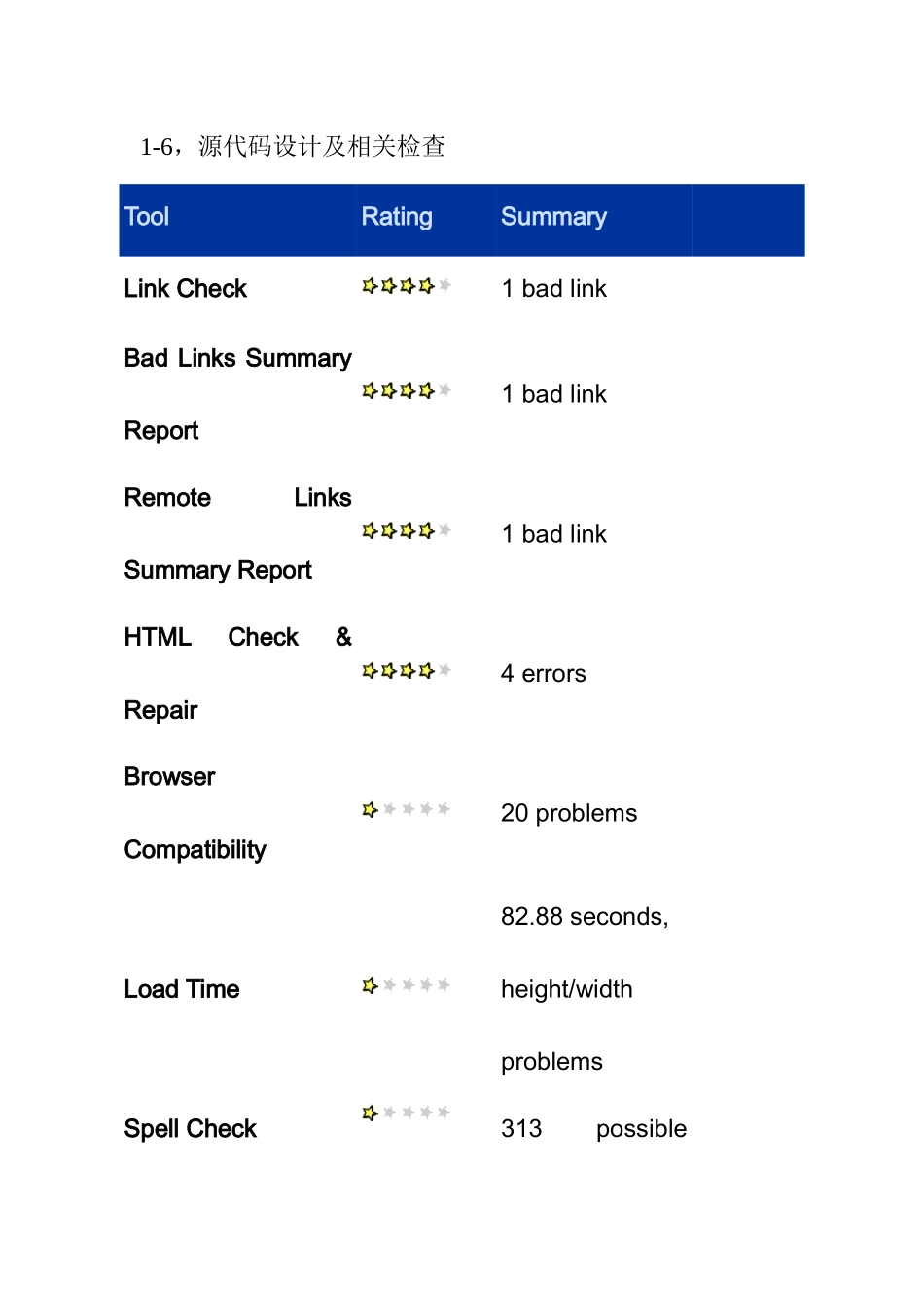
Task: Click the Spell Check star rating
Action: click(x=406, y=1113)
